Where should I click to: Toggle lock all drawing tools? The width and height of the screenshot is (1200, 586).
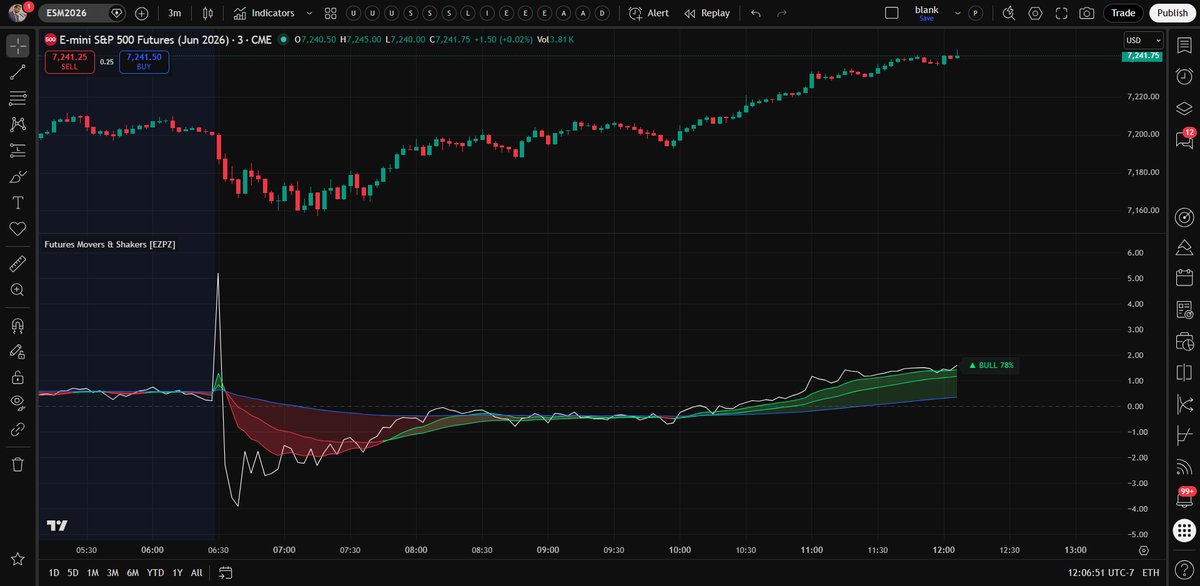click(17, 377)
